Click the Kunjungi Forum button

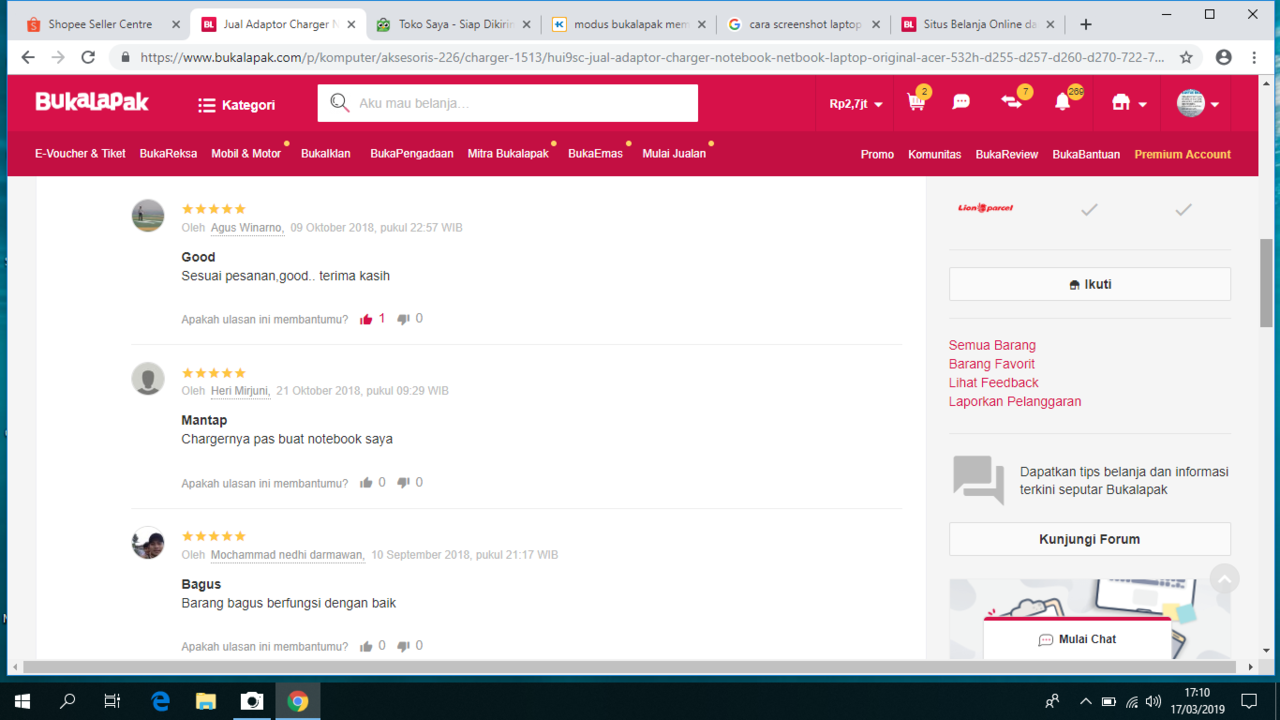1090,539
